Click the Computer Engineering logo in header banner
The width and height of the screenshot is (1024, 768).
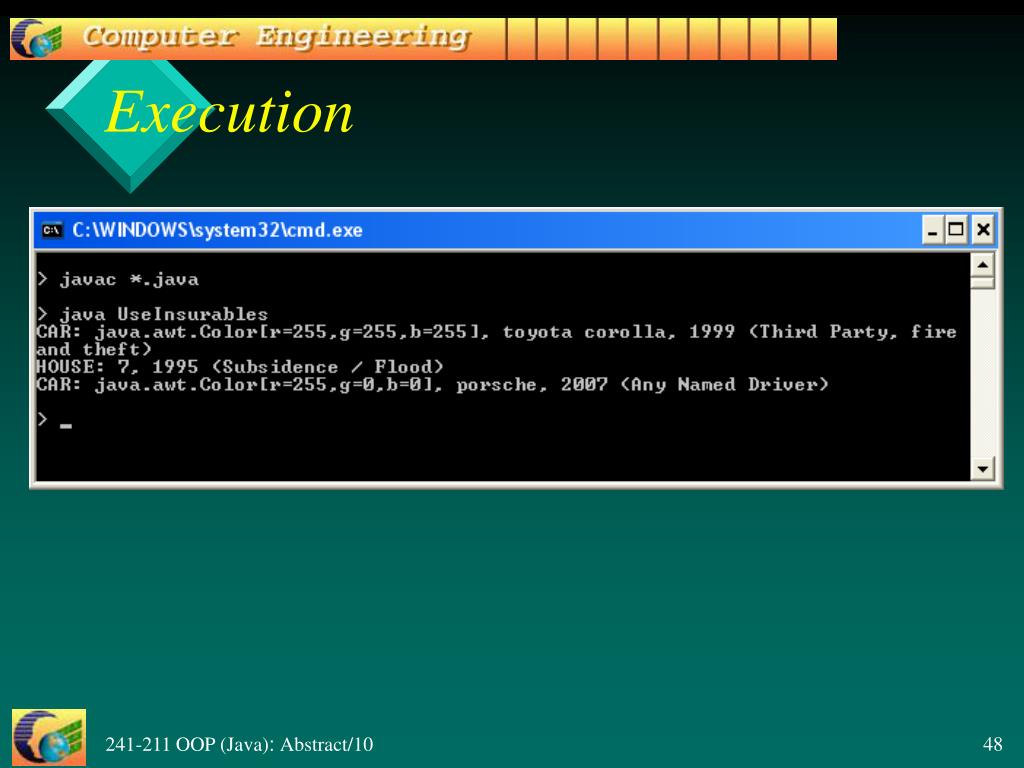pyautogui.click(x=37, y=39)
